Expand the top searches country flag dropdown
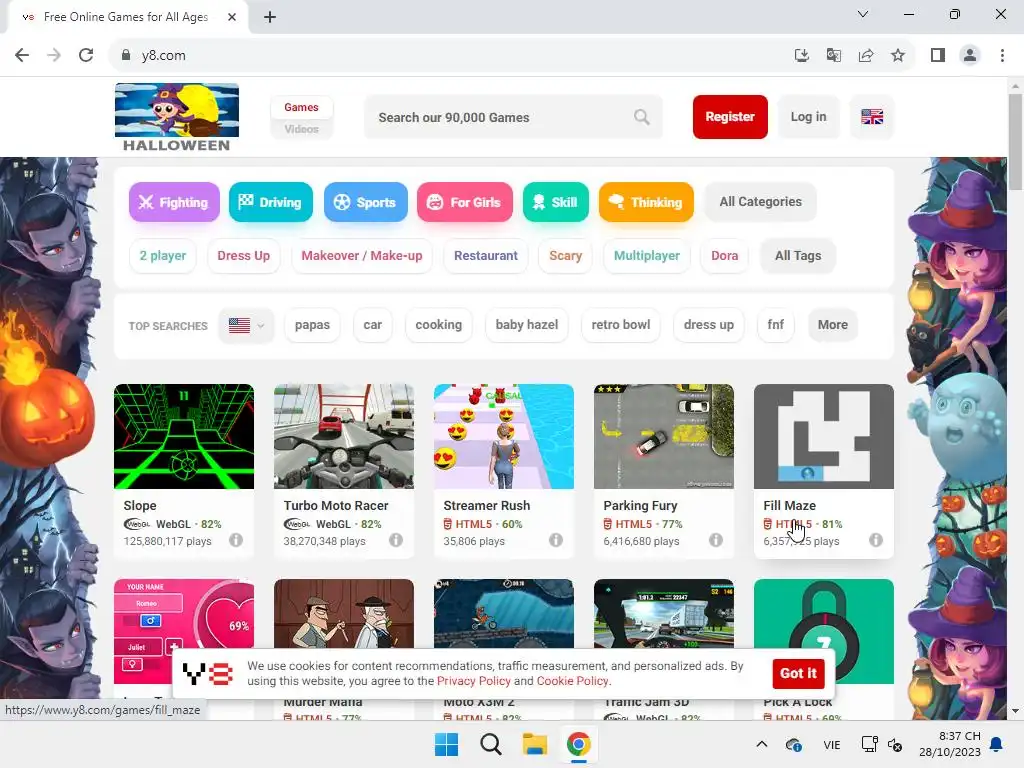 (246, 325)
